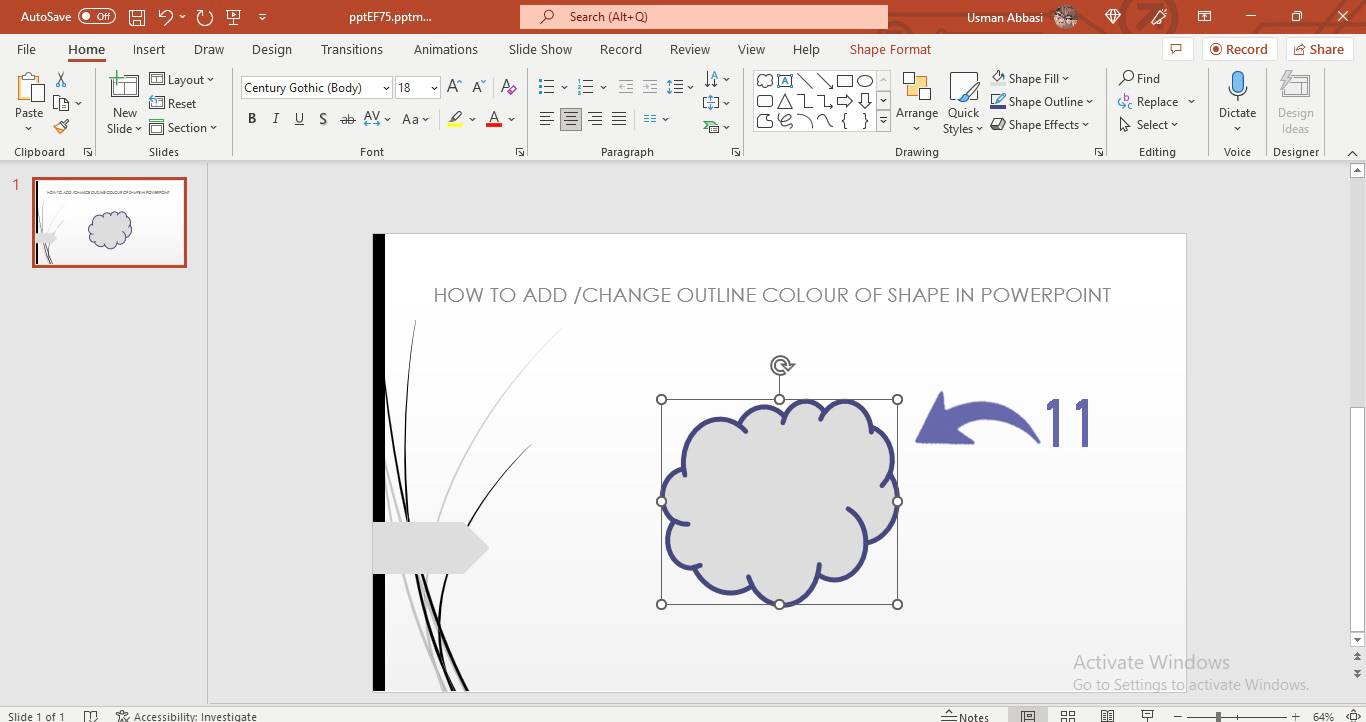Open the Select dropdown in Editing
1366x722 pixels.
coord(1149,125)
